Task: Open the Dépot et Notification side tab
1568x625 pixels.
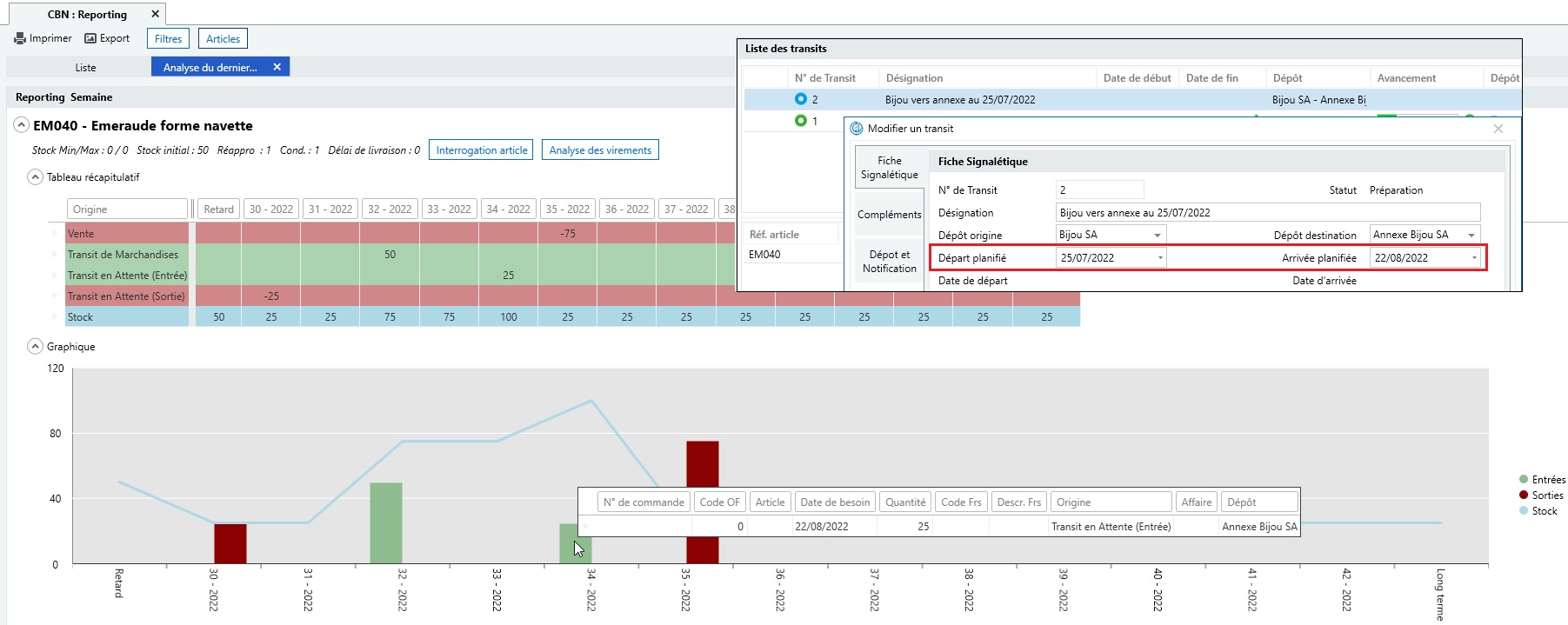Action: click(889, 262)
